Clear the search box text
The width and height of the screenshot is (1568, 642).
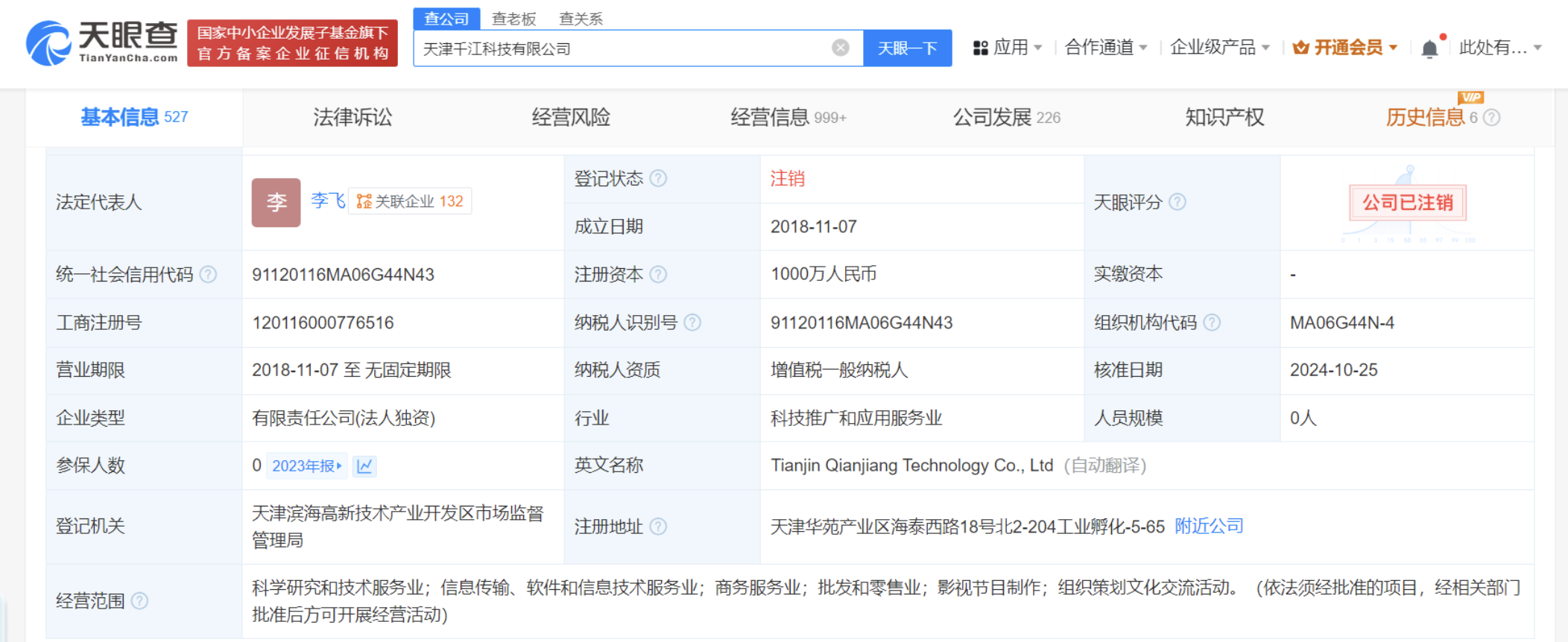pyautogui.click(x=840, y=48)
